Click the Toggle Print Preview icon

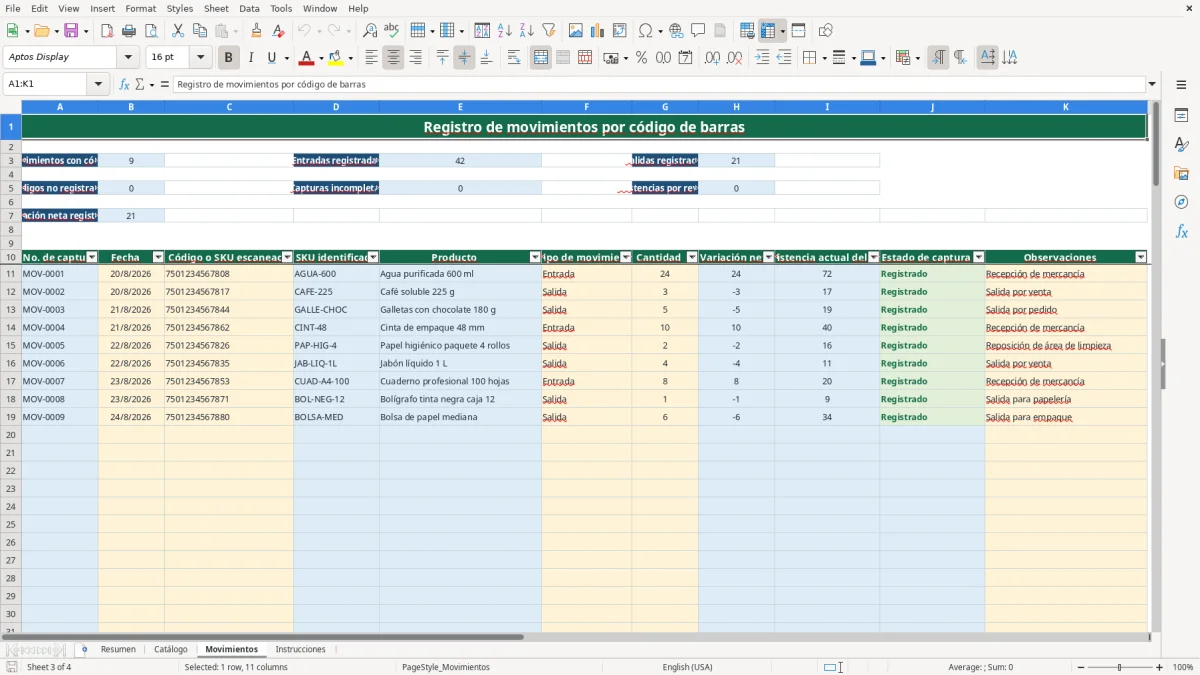pos(151,31)
